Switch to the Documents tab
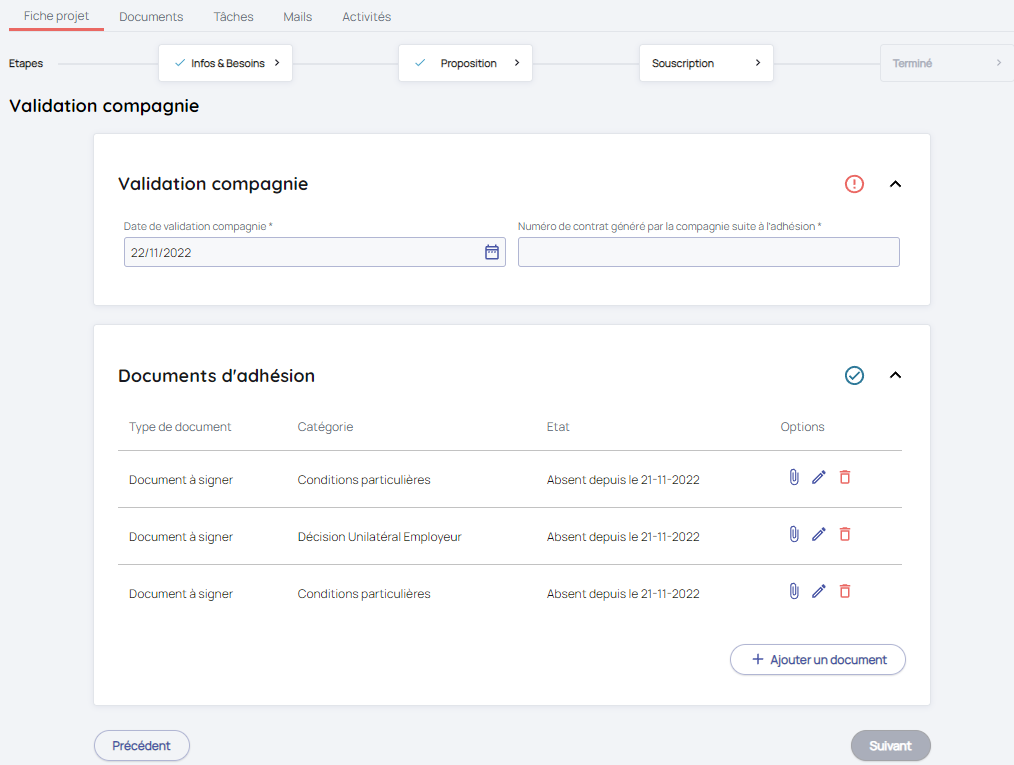 (151, 17)
